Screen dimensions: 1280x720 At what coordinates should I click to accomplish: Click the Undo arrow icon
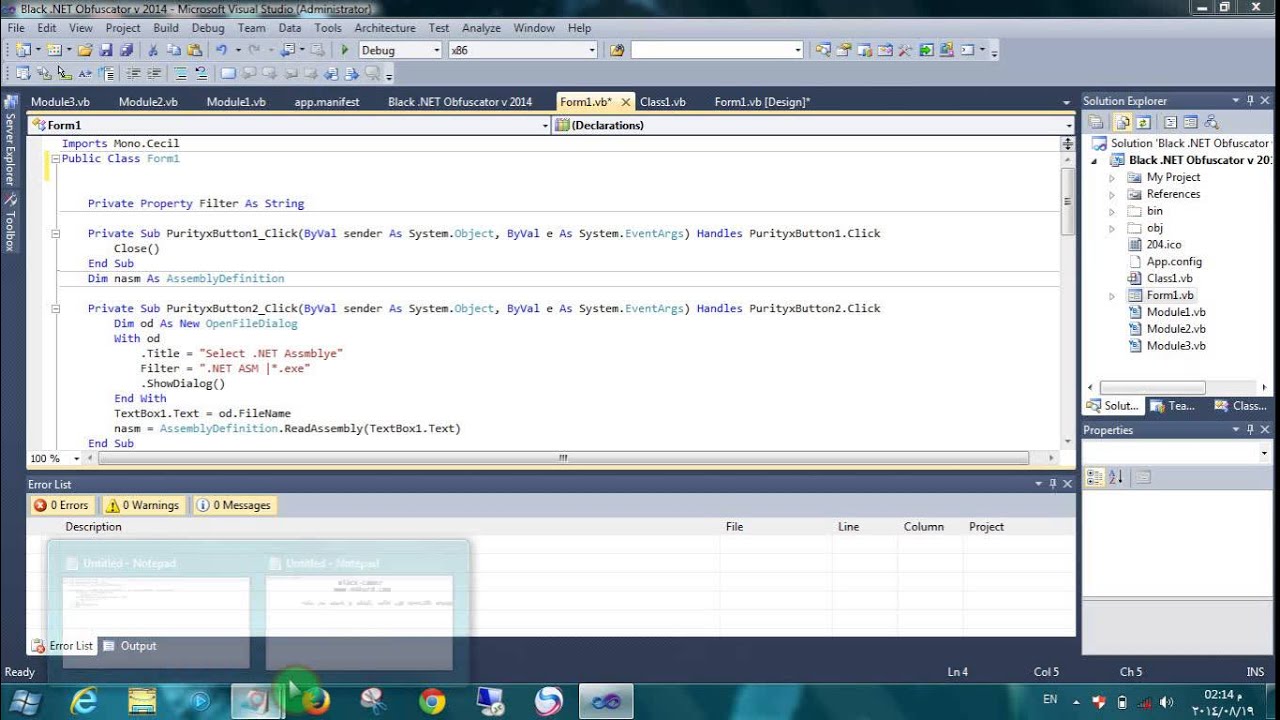click(x=221, y=50)
